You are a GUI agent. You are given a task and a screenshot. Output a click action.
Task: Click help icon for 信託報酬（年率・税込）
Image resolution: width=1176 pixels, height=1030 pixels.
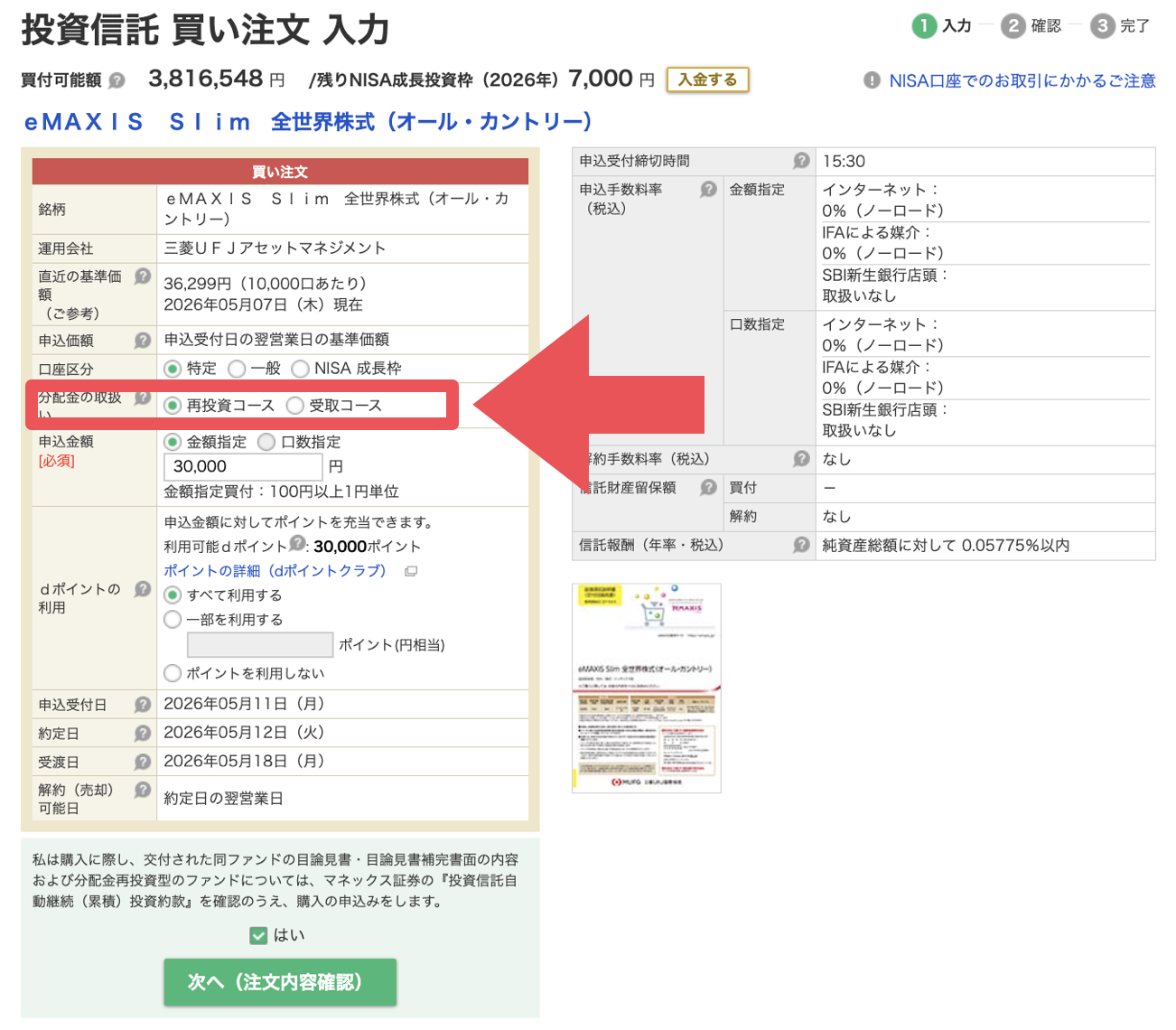click(x=801, y=545)
